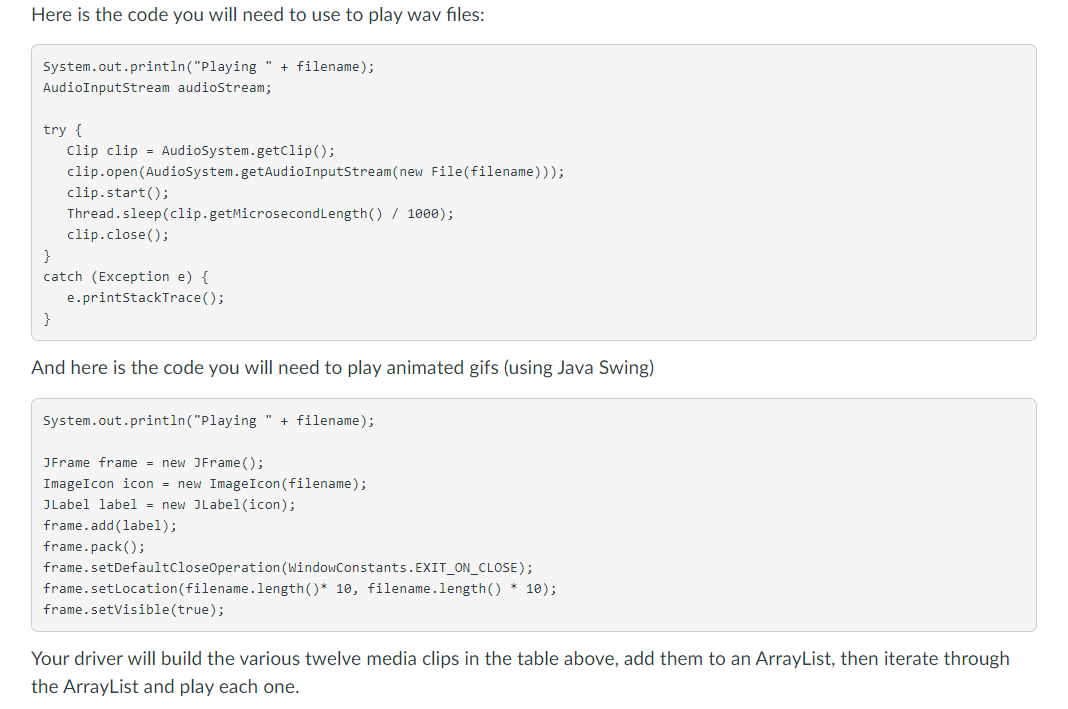Click the frame.add(label) line

tap(110, 526)
